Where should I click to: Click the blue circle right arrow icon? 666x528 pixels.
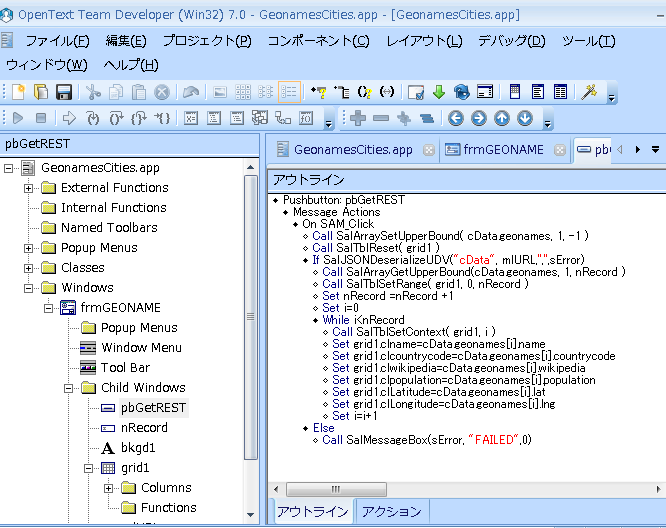479,118
